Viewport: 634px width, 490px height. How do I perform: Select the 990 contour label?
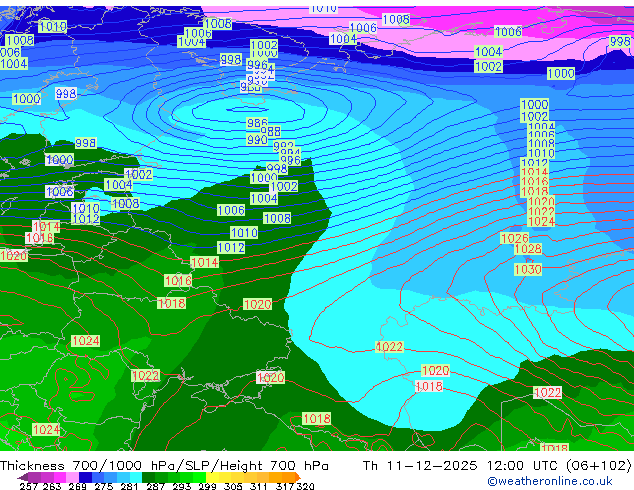[x=257, y=140]
